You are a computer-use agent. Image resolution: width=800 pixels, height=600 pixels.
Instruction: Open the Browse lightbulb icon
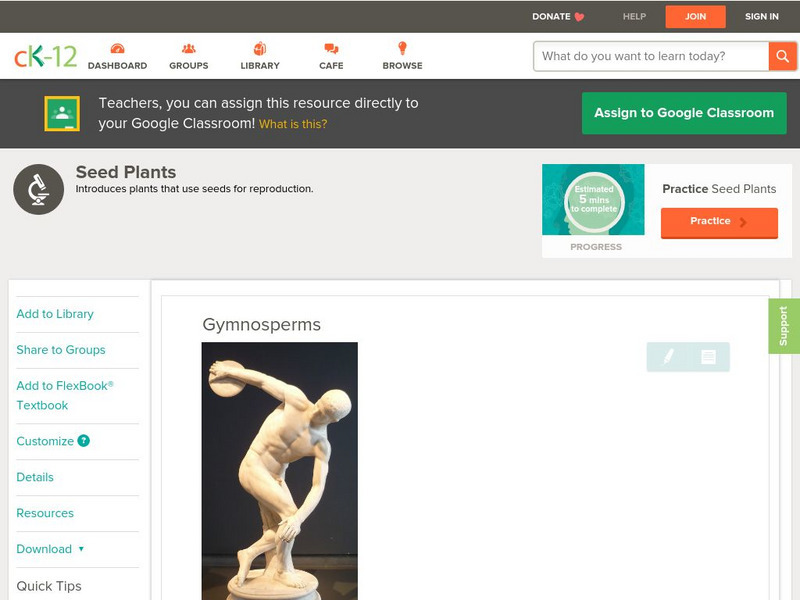tap(402, 48)
